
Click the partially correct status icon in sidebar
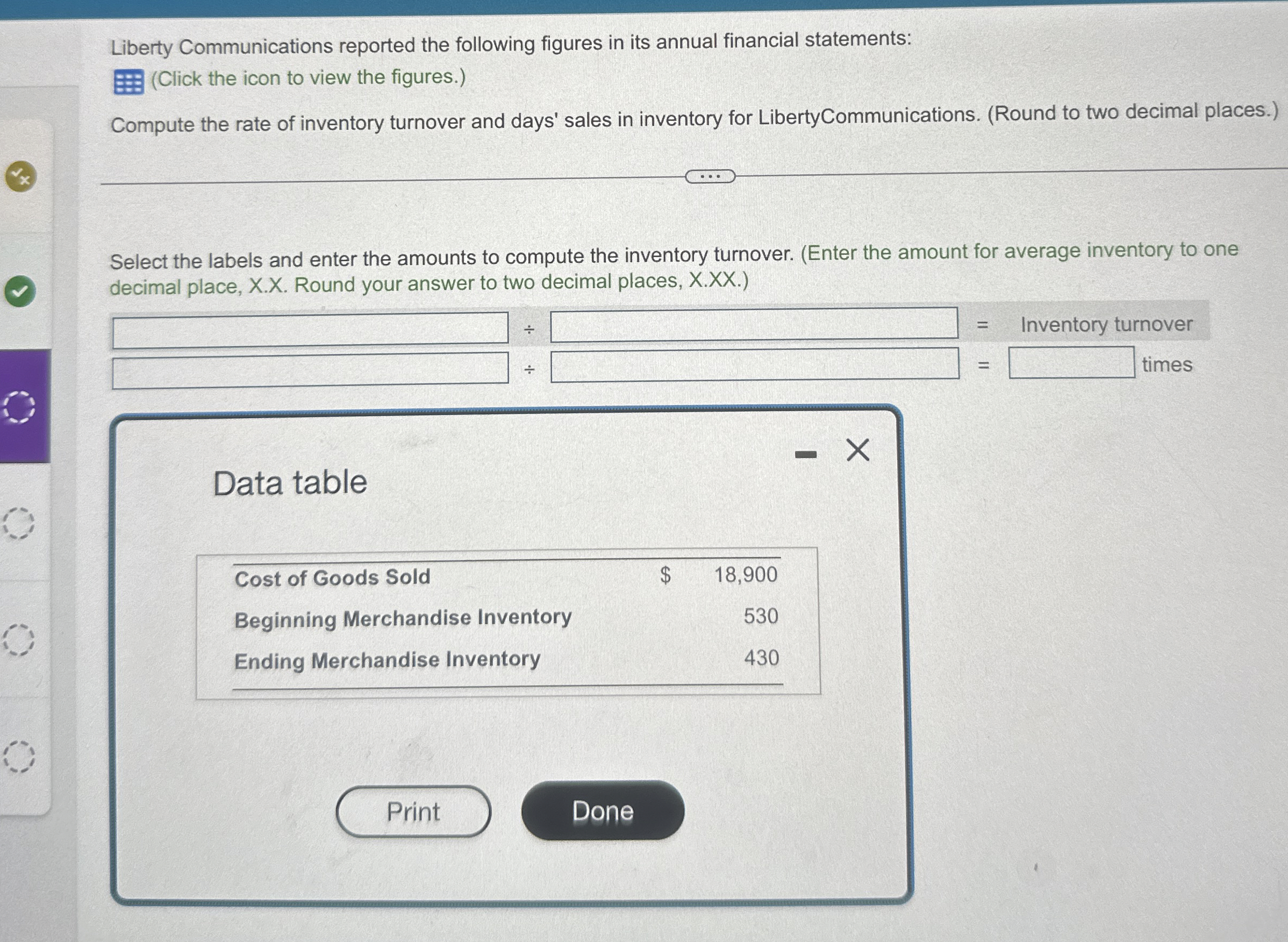21,176
